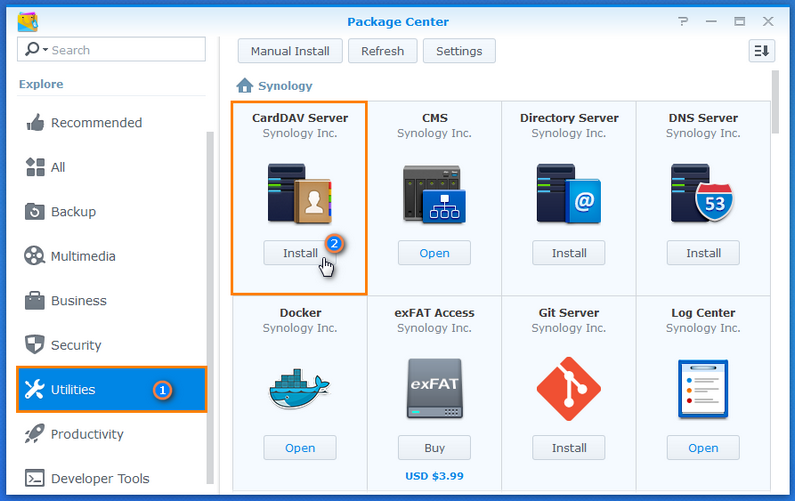The image size is (795, 501).
Task: Click the Git Server package icon
Action: pos(569,389)
